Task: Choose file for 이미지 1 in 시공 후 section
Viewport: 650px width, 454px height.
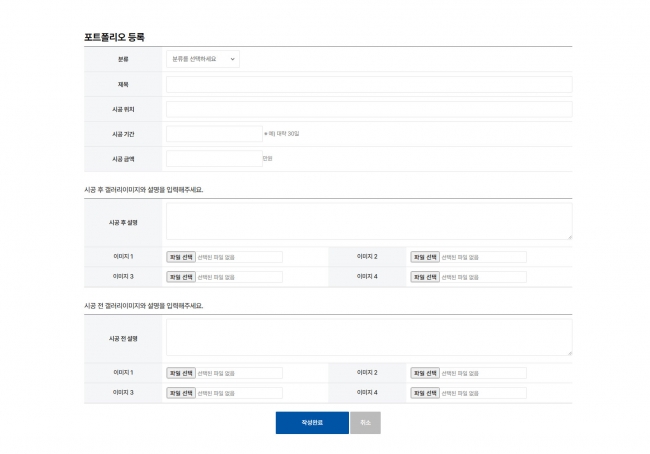Action: [x=181, y=257]
